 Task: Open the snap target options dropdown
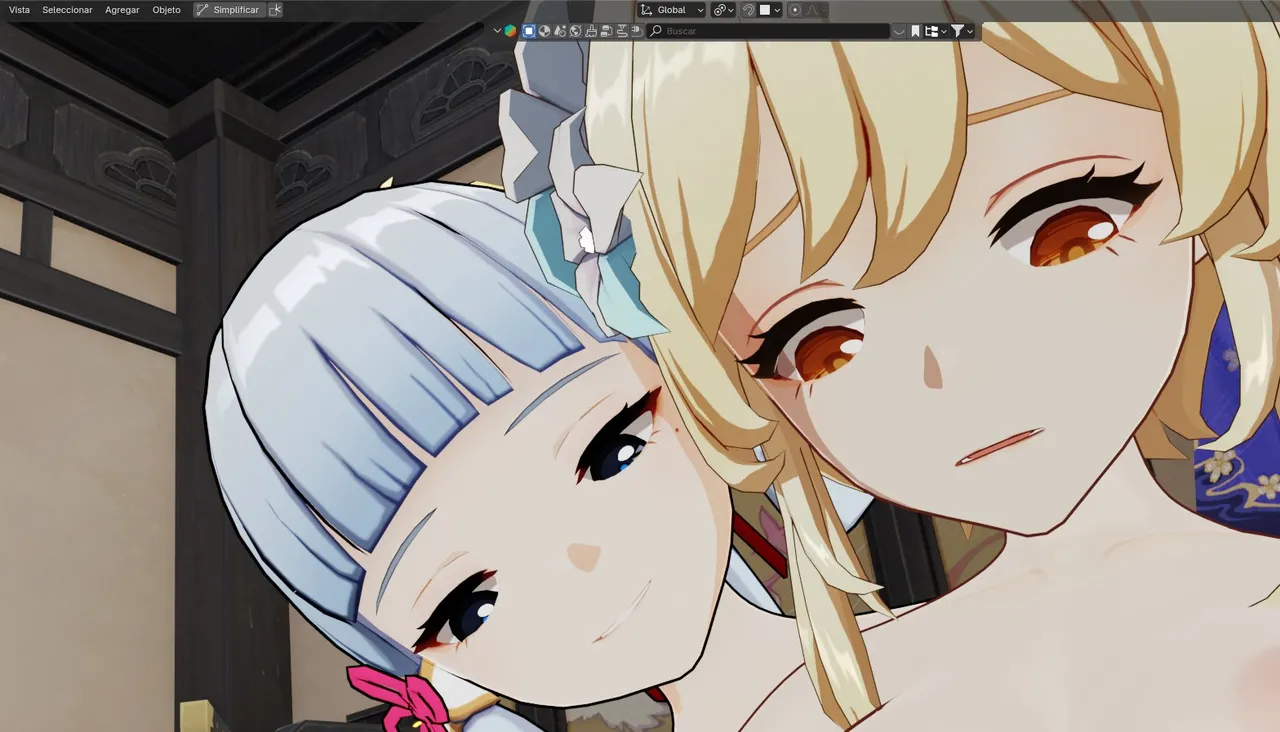[770, 10]
